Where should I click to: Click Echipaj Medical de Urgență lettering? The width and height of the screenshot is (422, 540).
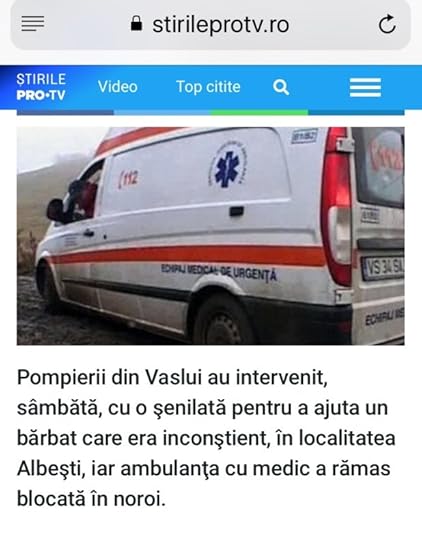click(219, 272)
